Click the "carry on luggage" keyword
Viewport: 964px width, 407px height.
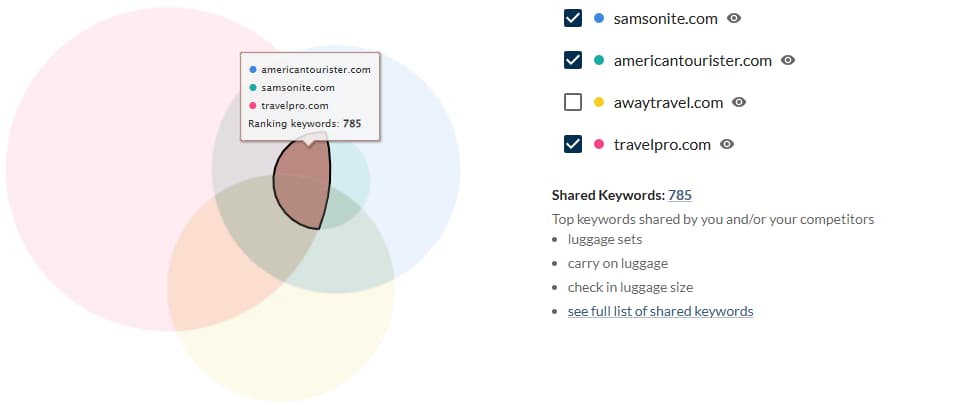(x=616, y=263)
